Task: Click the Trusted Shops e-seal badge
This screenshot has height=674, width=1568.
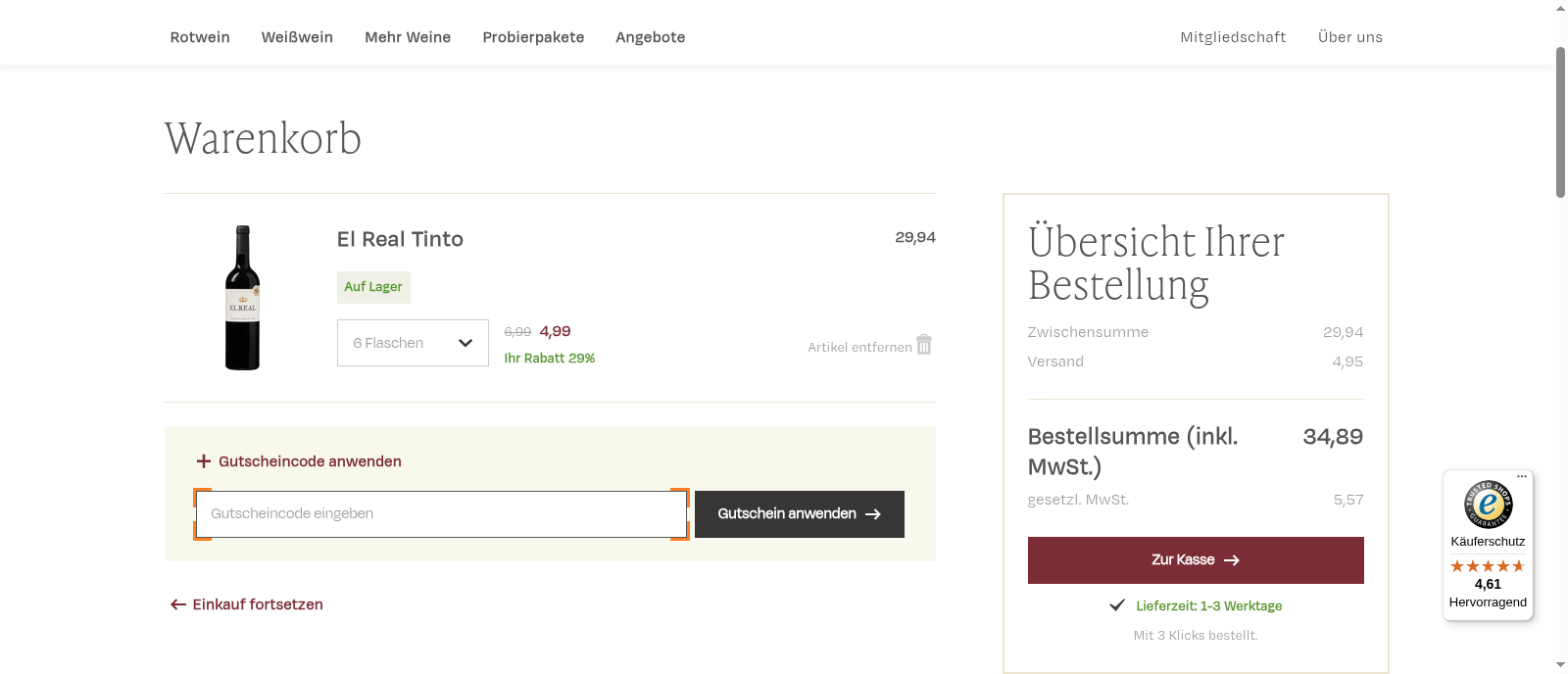Action: click(x=1487, y=504)
